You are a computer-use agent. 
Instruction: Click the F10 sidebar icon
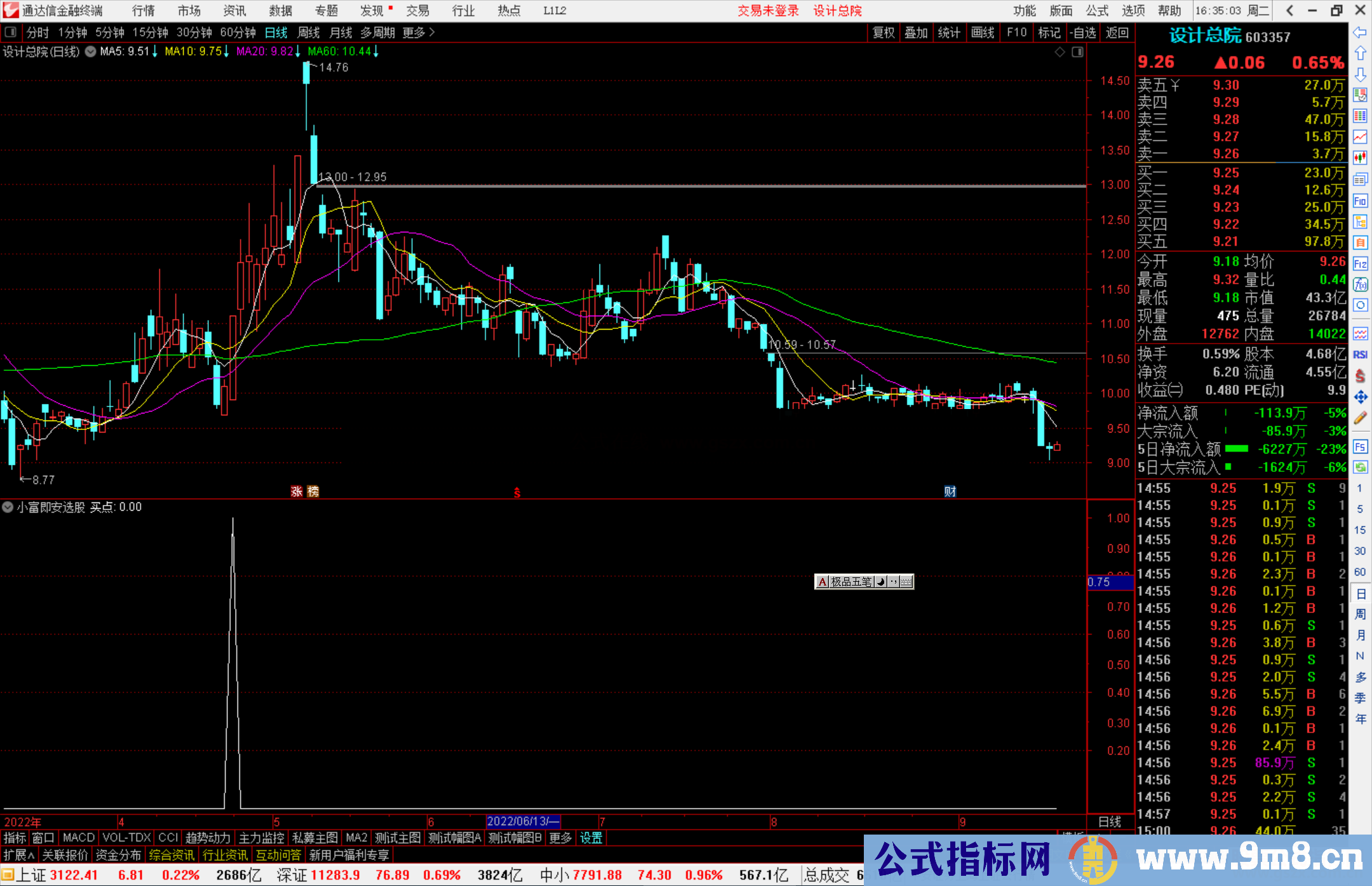point(1360,201)
